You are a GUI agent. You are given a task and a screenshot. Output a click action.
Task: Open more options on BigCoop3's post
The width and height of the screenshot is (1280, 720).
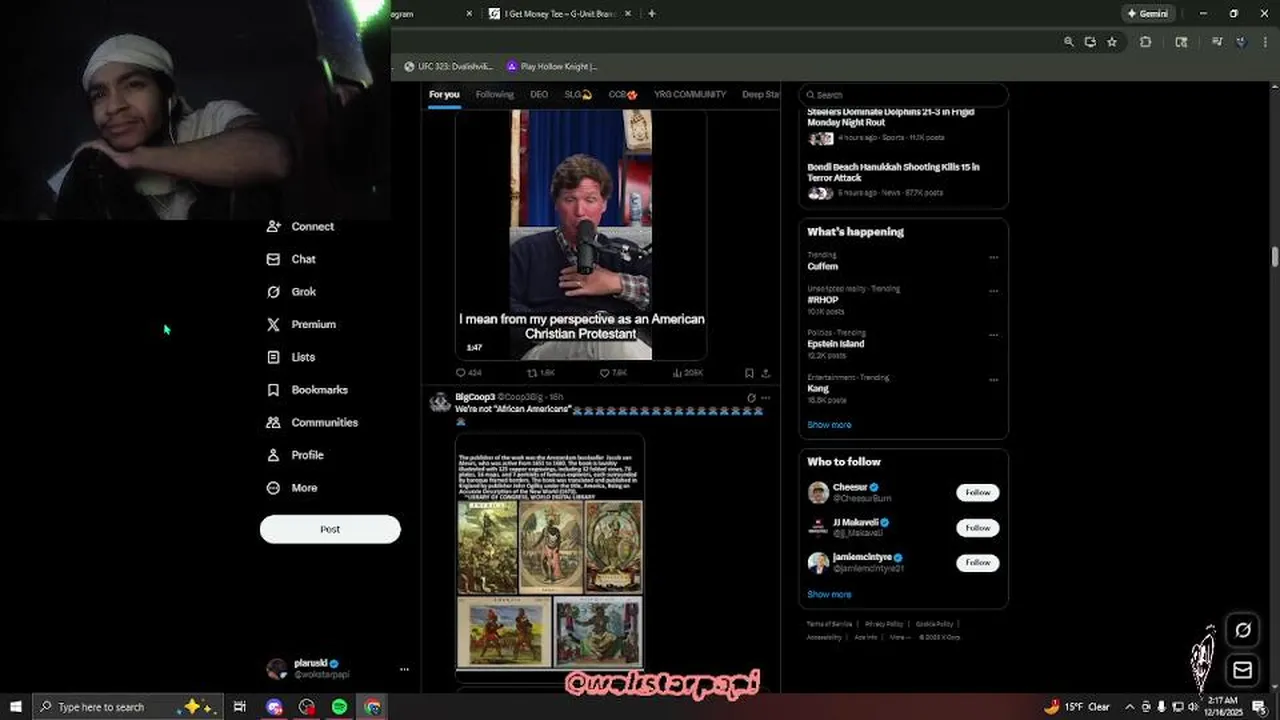coord(766,398)
